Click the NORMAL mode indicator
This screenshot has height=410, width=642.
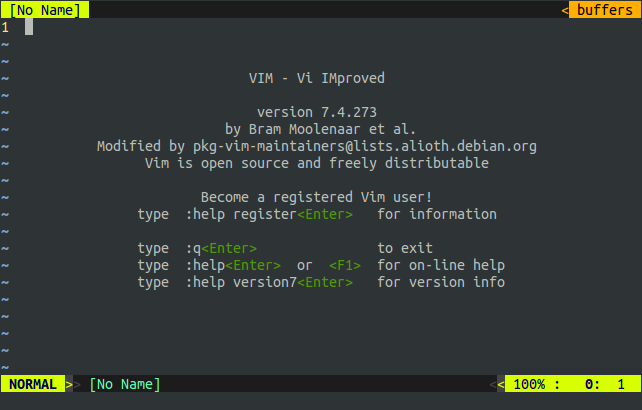(33, 384)
